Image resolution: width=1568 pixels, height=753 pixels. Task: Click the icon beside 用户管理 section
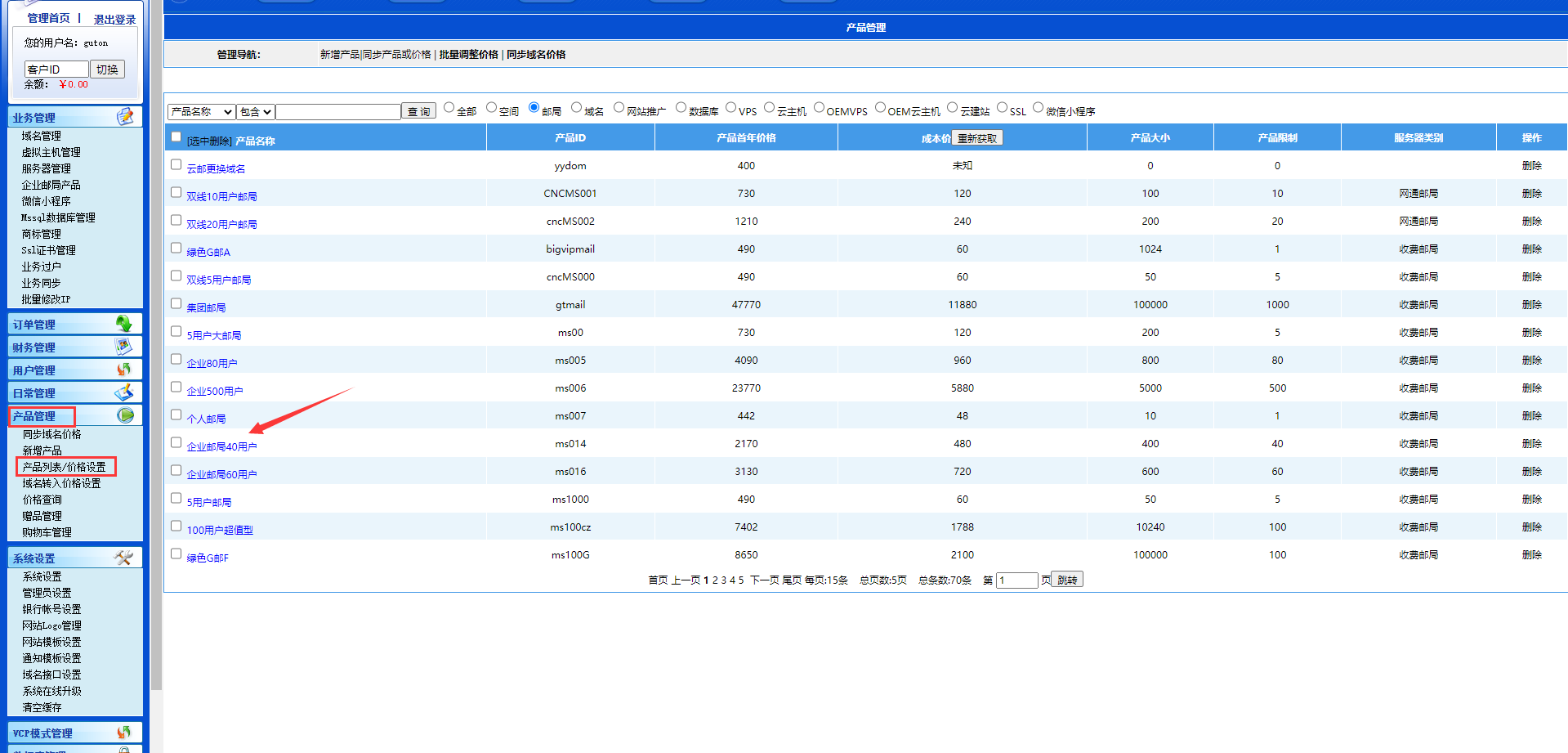coord(124,370)
